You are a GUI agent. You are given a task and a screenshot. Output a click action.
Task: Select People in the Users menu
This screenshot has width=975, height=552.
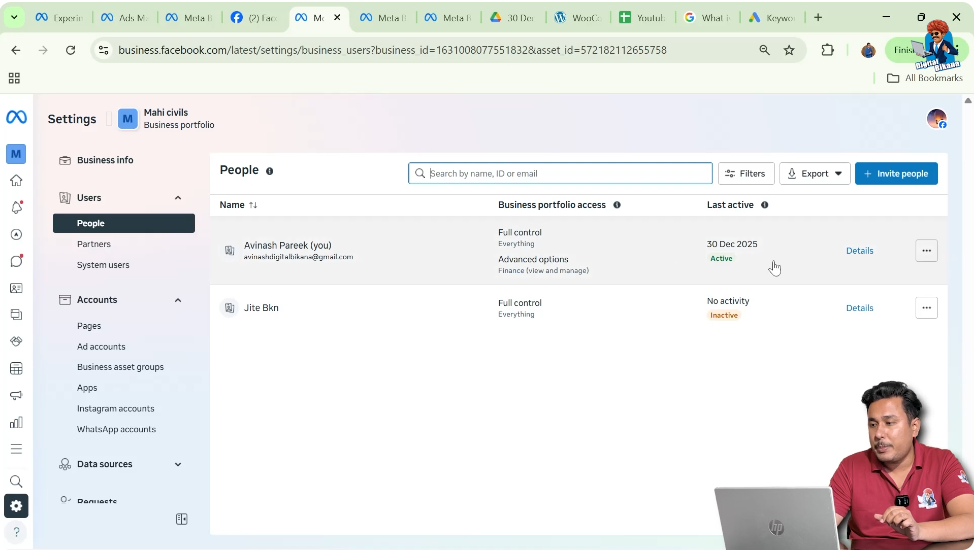click(124, 223)
